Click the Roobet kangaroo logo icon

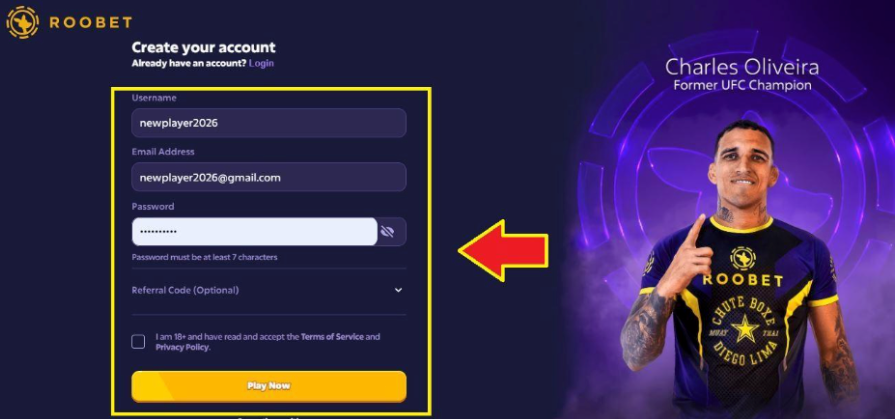22,22
